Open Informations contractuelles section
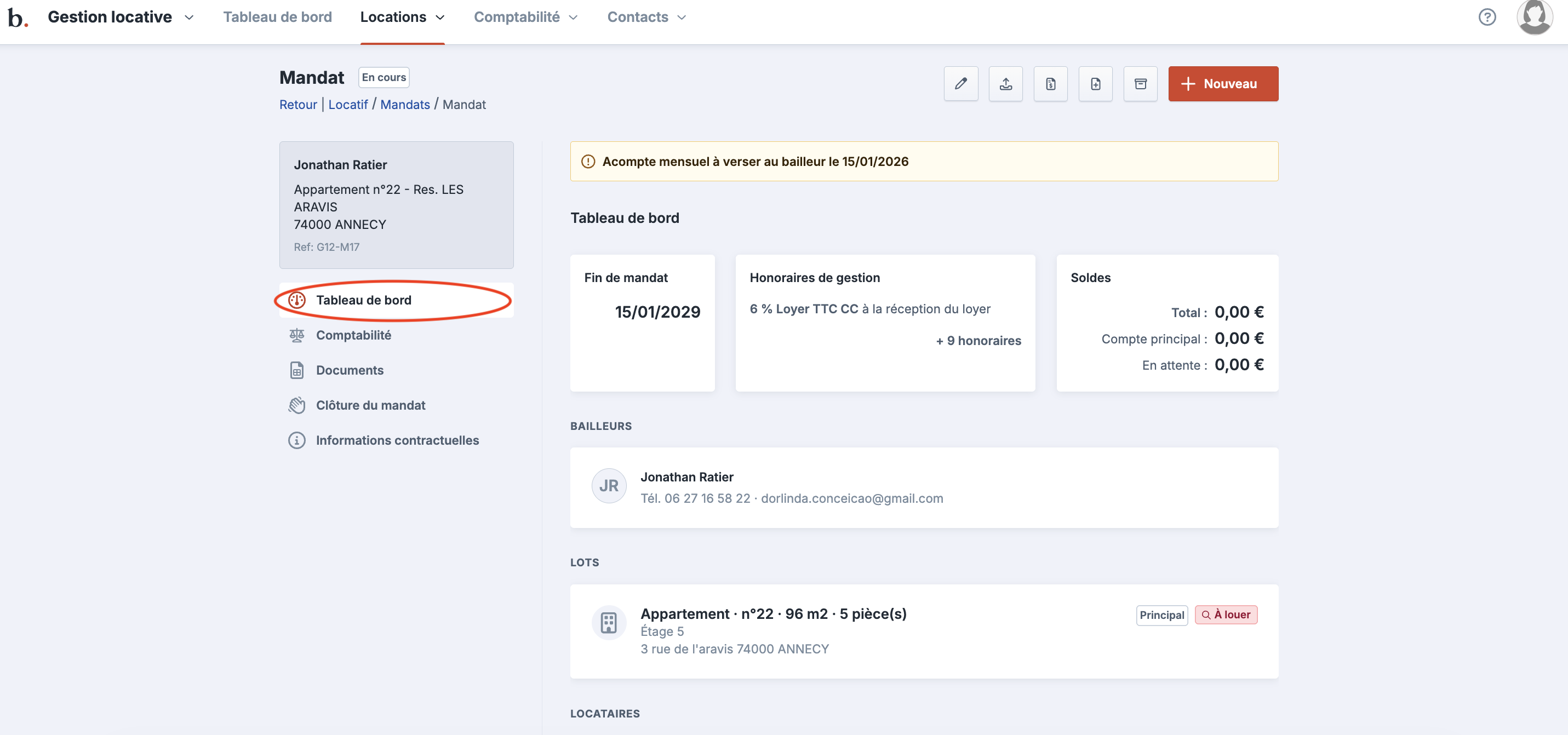The image size is (1568, 735). pyautogui.click(x=397, y=440)
